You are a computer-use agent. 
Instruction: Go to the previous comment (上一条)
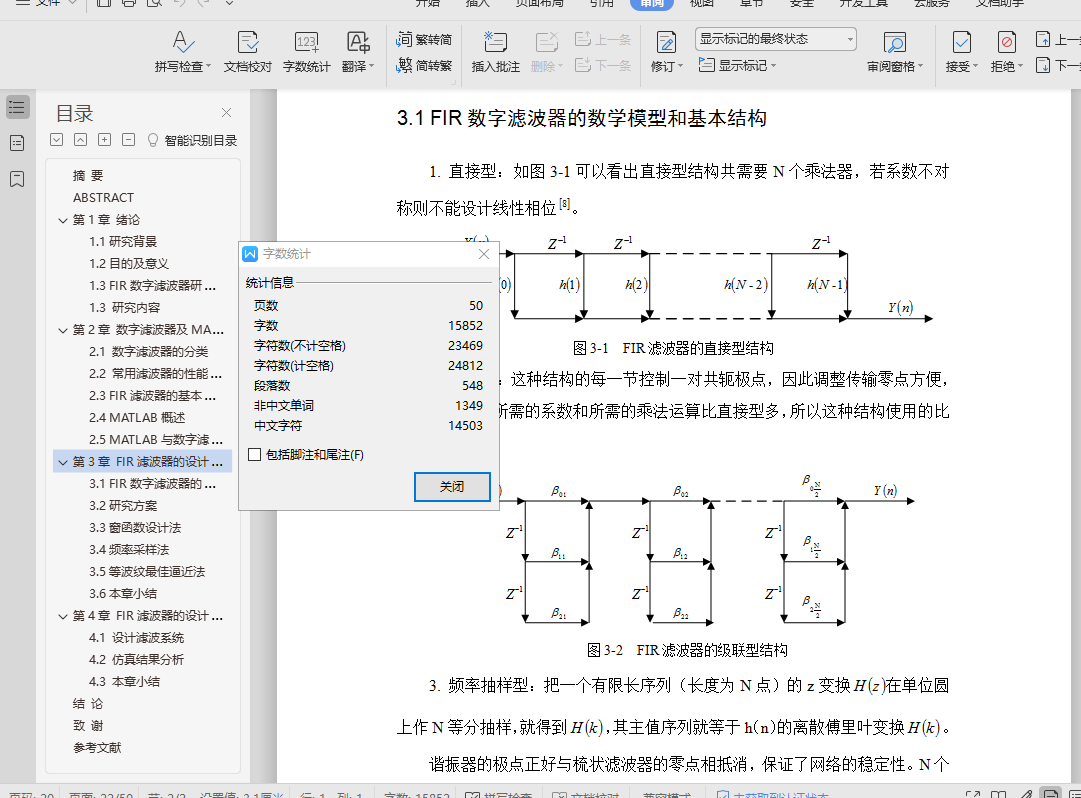603,39
